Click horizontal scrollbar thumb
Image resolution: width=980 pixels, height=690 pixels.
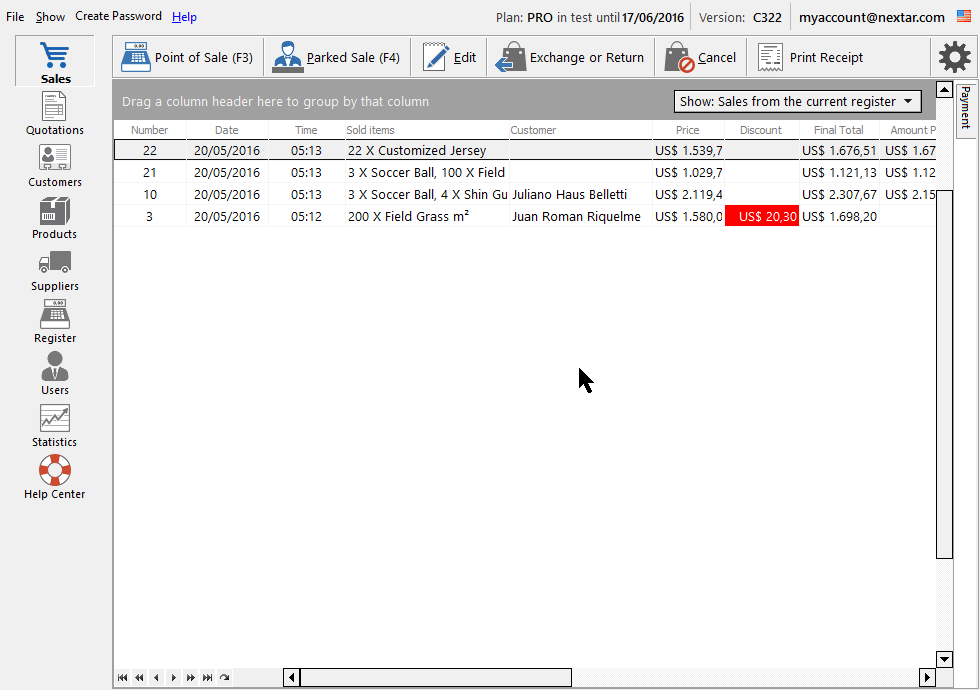tap(436, 678)
